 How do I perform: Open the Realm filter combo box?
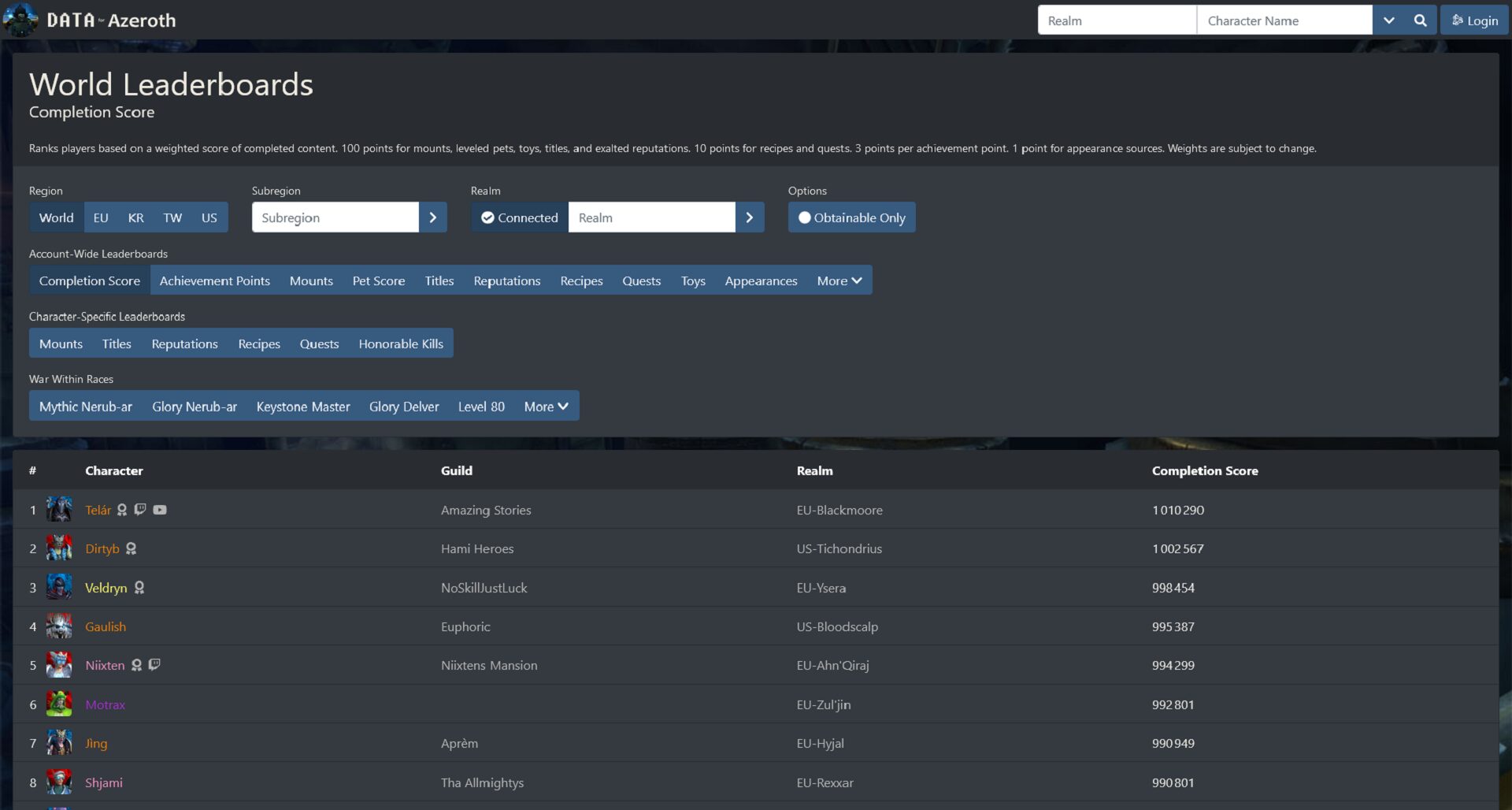pyautogui.click(x=652, y=217)
